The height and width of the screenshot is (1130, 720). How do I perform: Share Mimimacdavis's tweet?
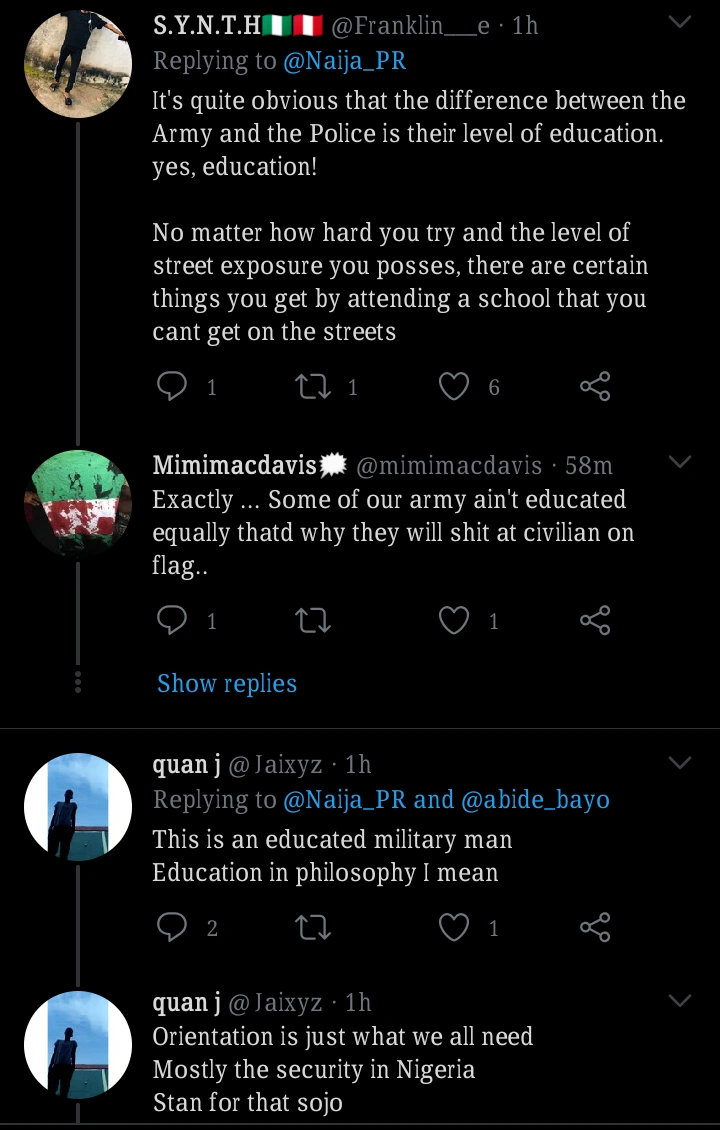click(x=595, y=621)
